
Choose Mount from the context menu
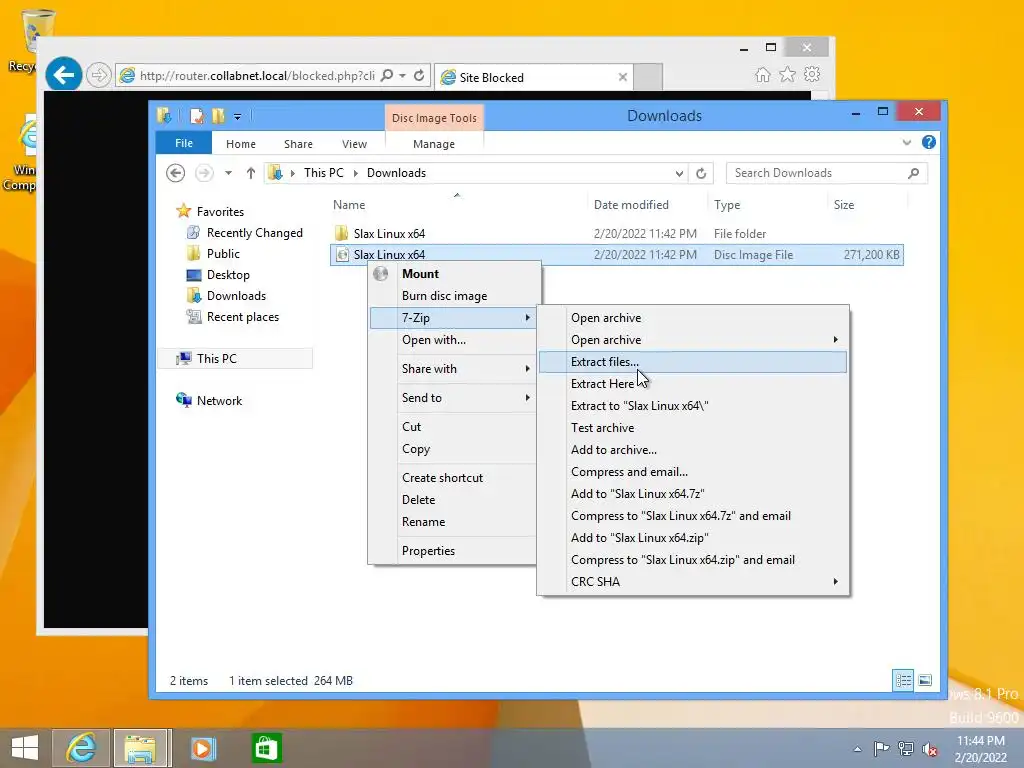pyautogui.click(x=455, y=274)
